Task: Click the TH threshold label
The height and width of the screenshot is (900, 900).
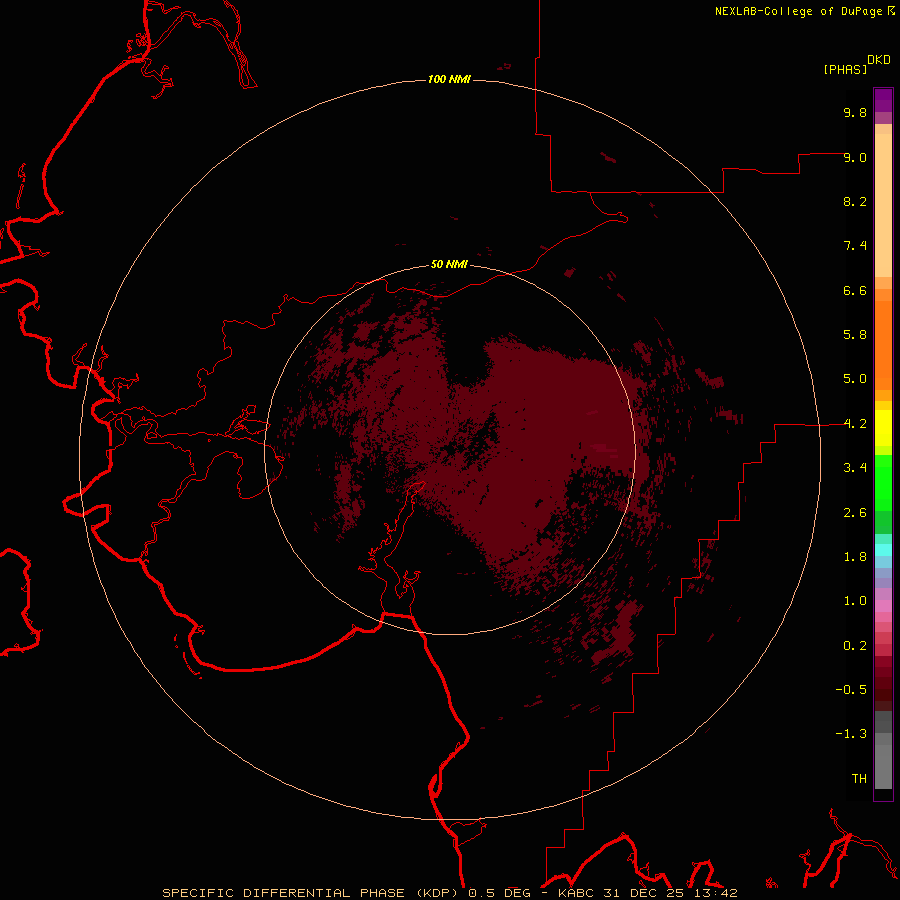Action: click(x=859, y=779)
